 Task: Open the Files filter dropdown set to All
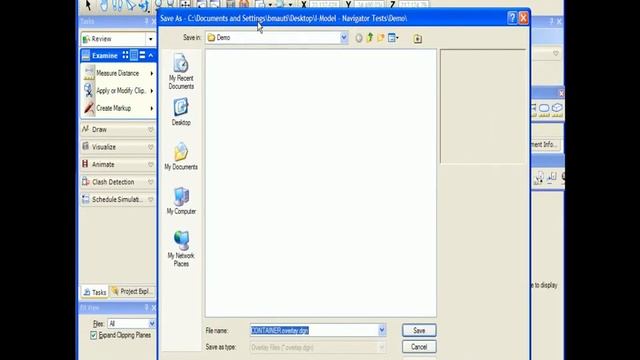151,324
